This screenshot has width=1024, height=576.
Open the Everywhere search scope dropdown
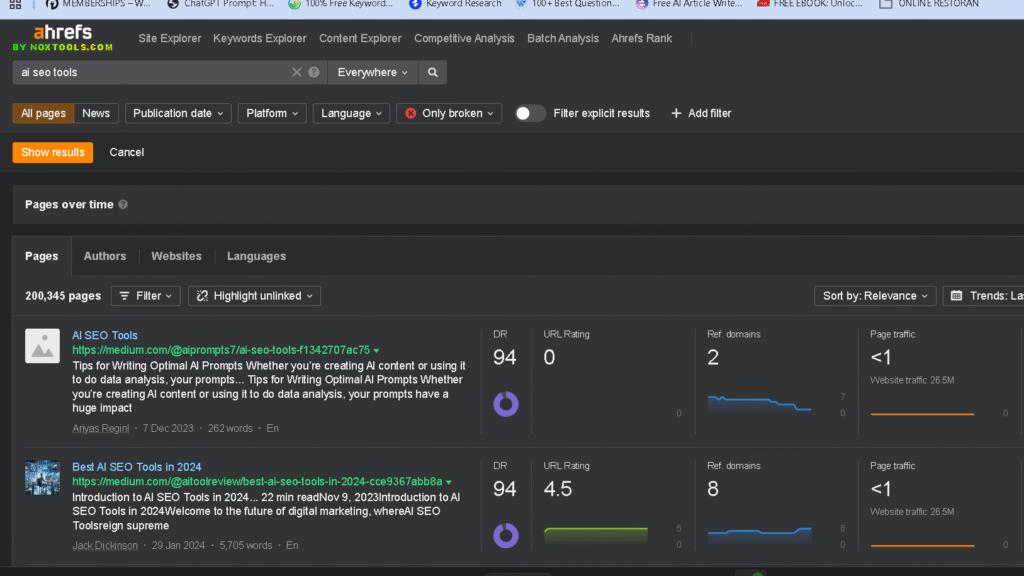pos(371,72)
